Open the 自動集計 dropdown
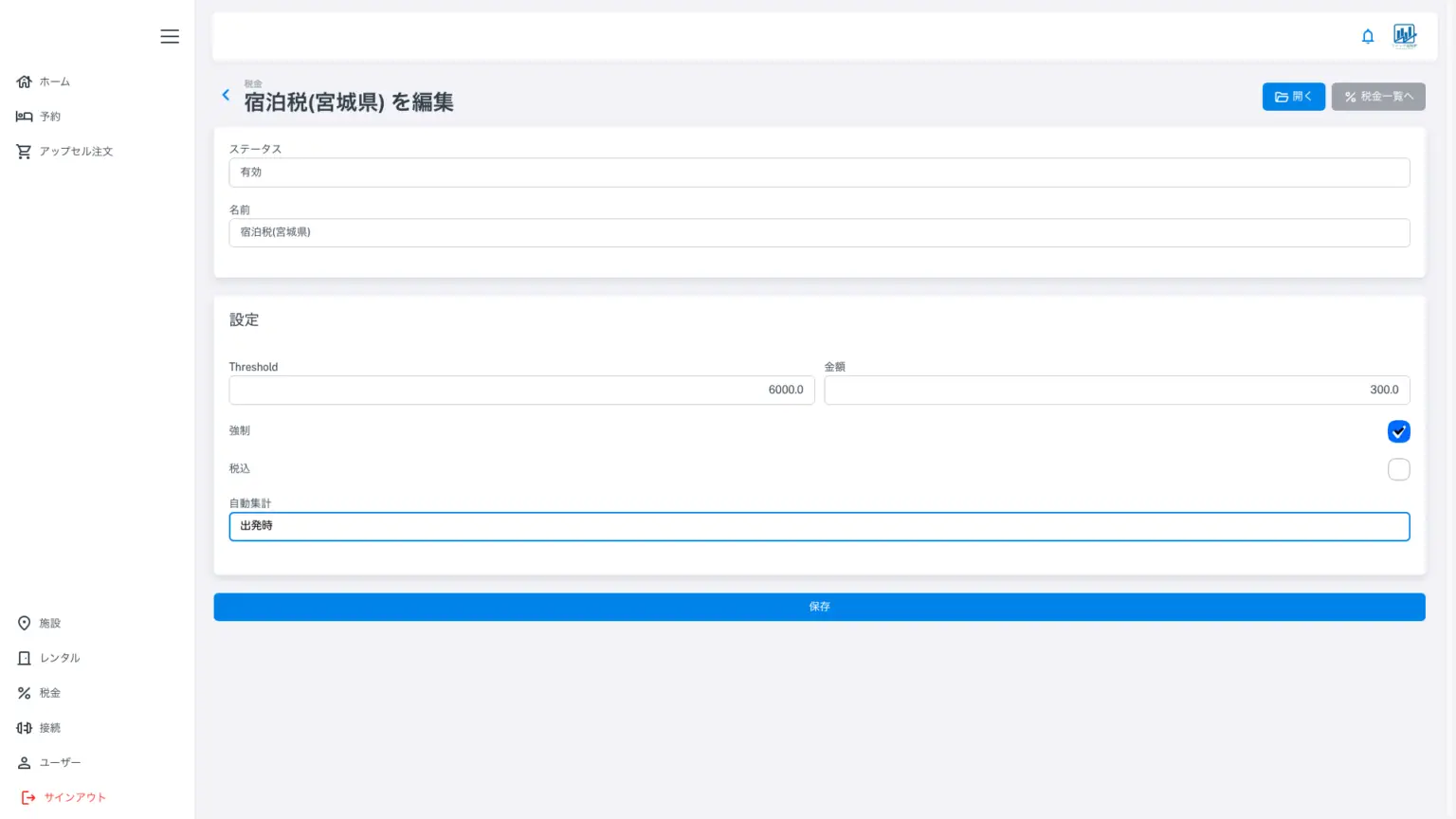The height and width of the screenshot is (819, 1456). coord(819,526)
